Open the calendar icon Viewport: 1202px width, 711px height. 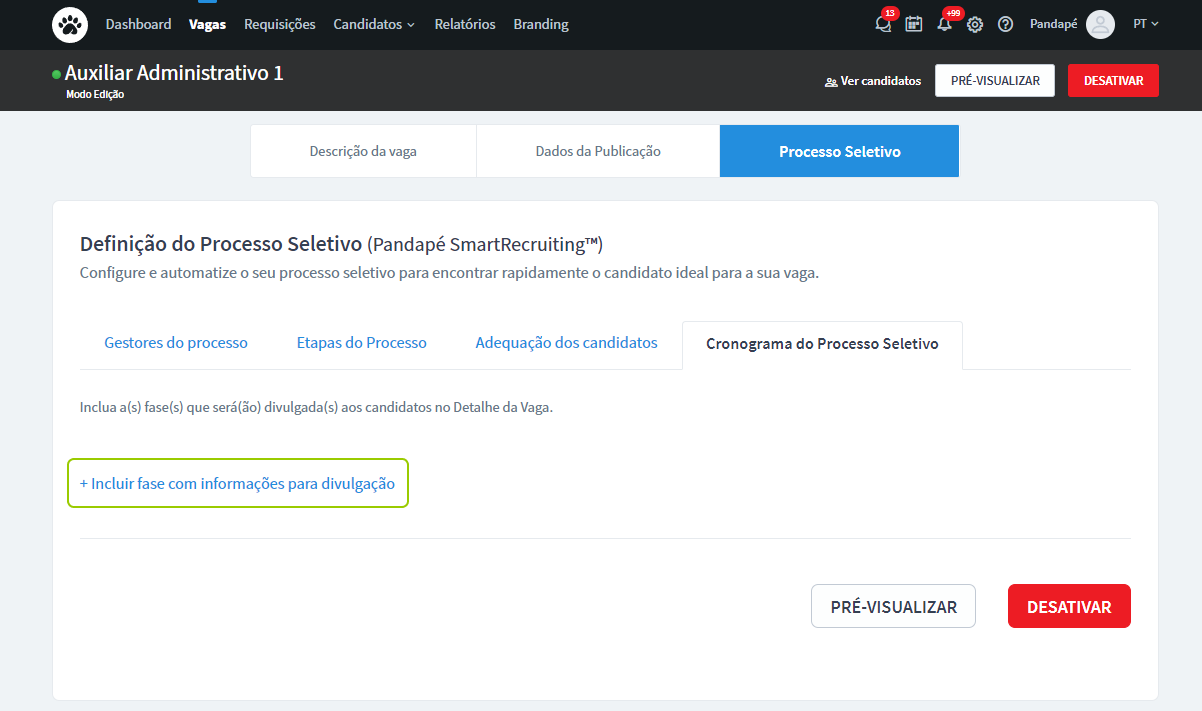point(913,24)
